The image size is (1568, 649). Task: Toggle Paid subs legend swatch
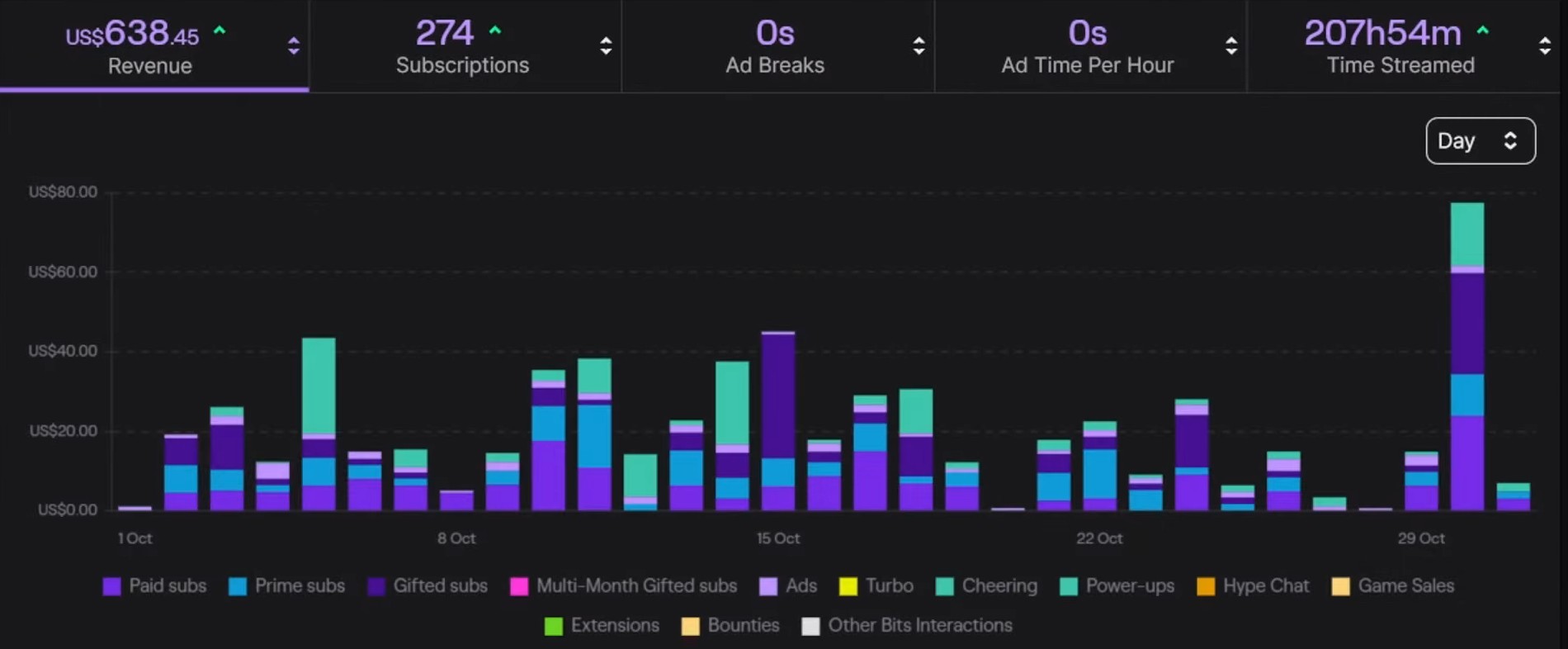pos(111,586)
